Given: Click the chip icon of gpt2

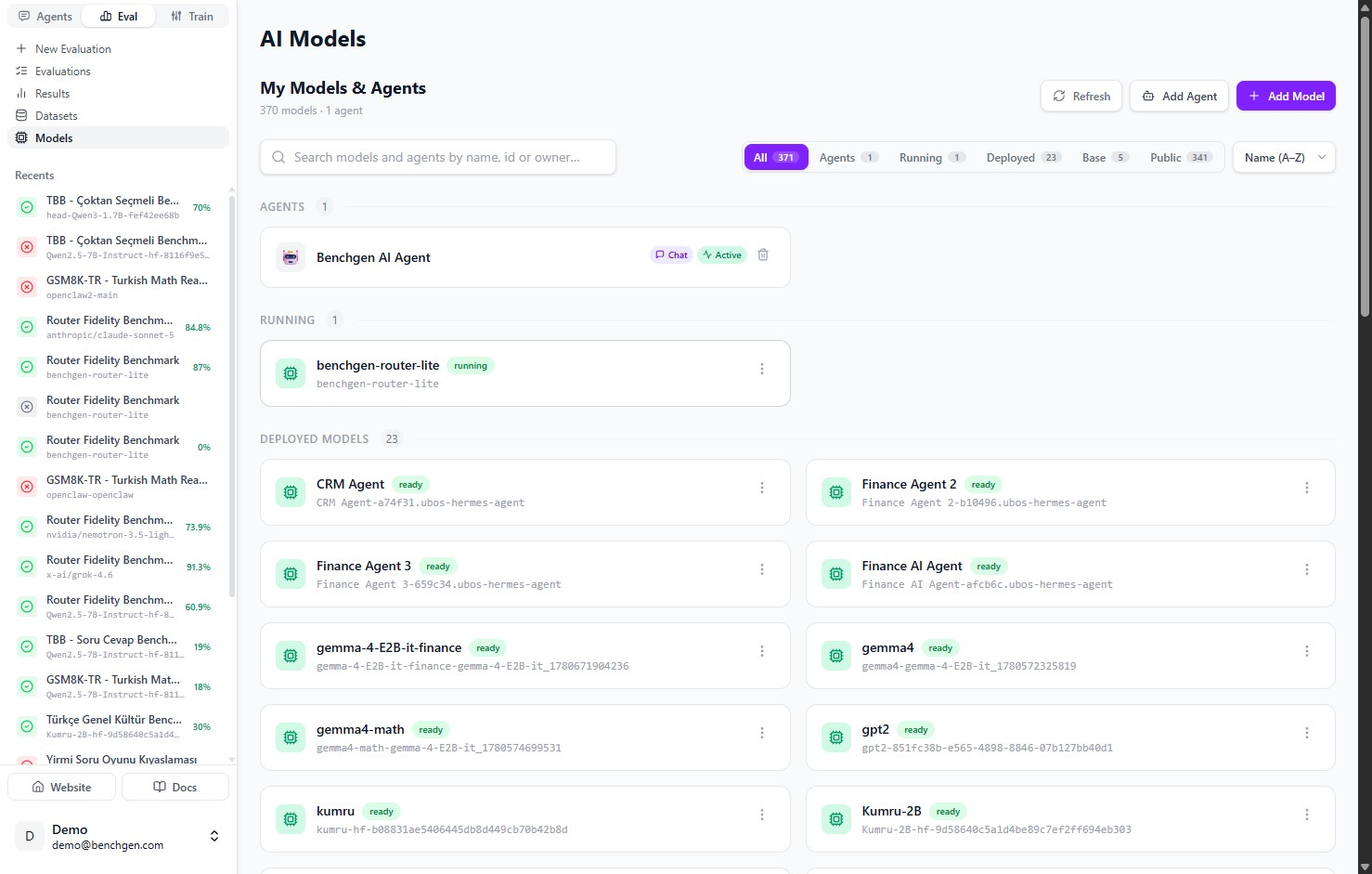Looking at the screenshot, I should [x=836, y=737].
